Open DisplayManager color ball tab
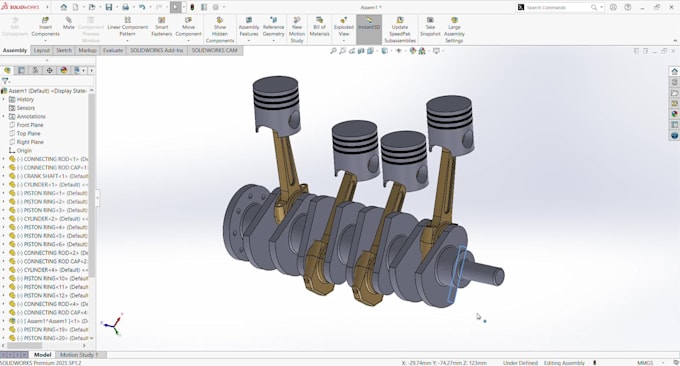This screenshot has height=366, width=680. (64, 70)
